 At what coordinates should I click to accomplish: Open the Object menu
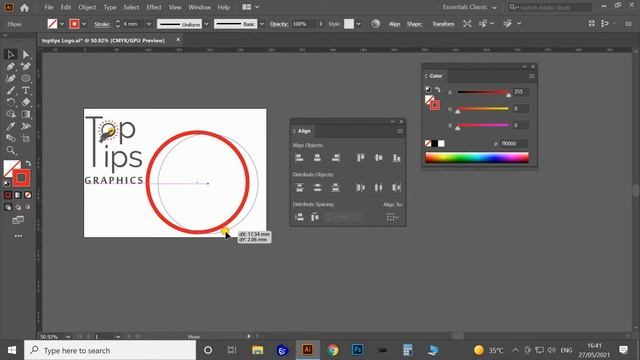click(87, 7)
